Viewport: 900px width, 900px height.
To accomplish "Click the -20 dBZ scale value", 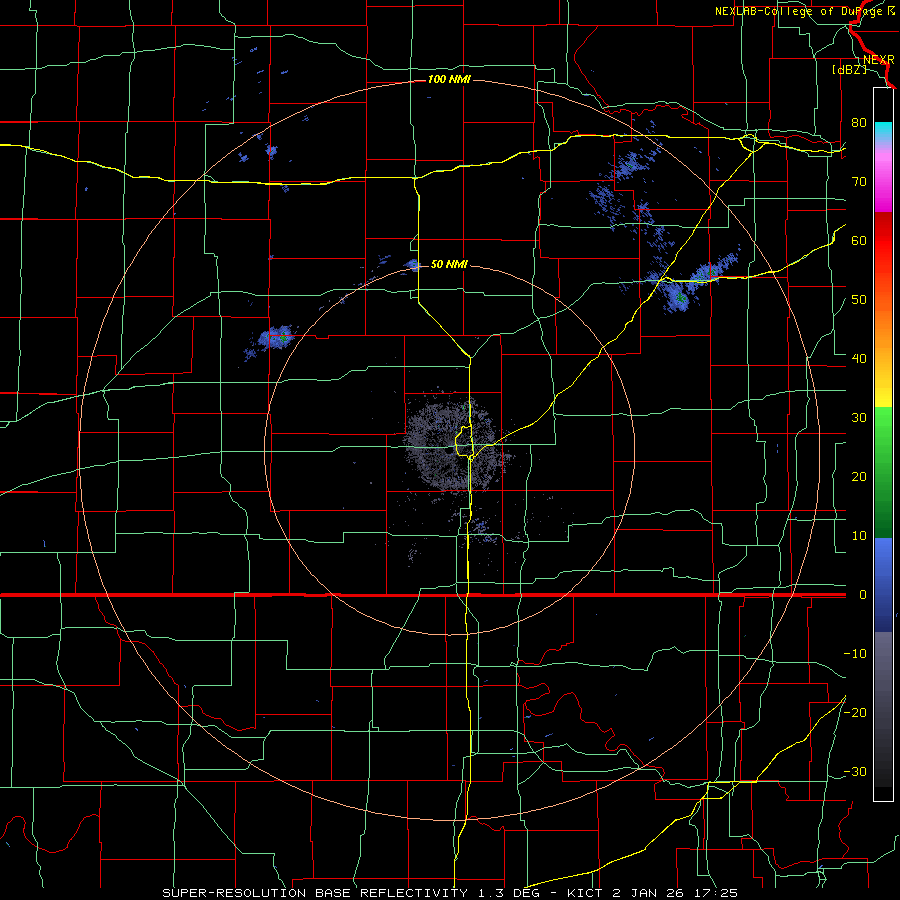I will 855,712.
